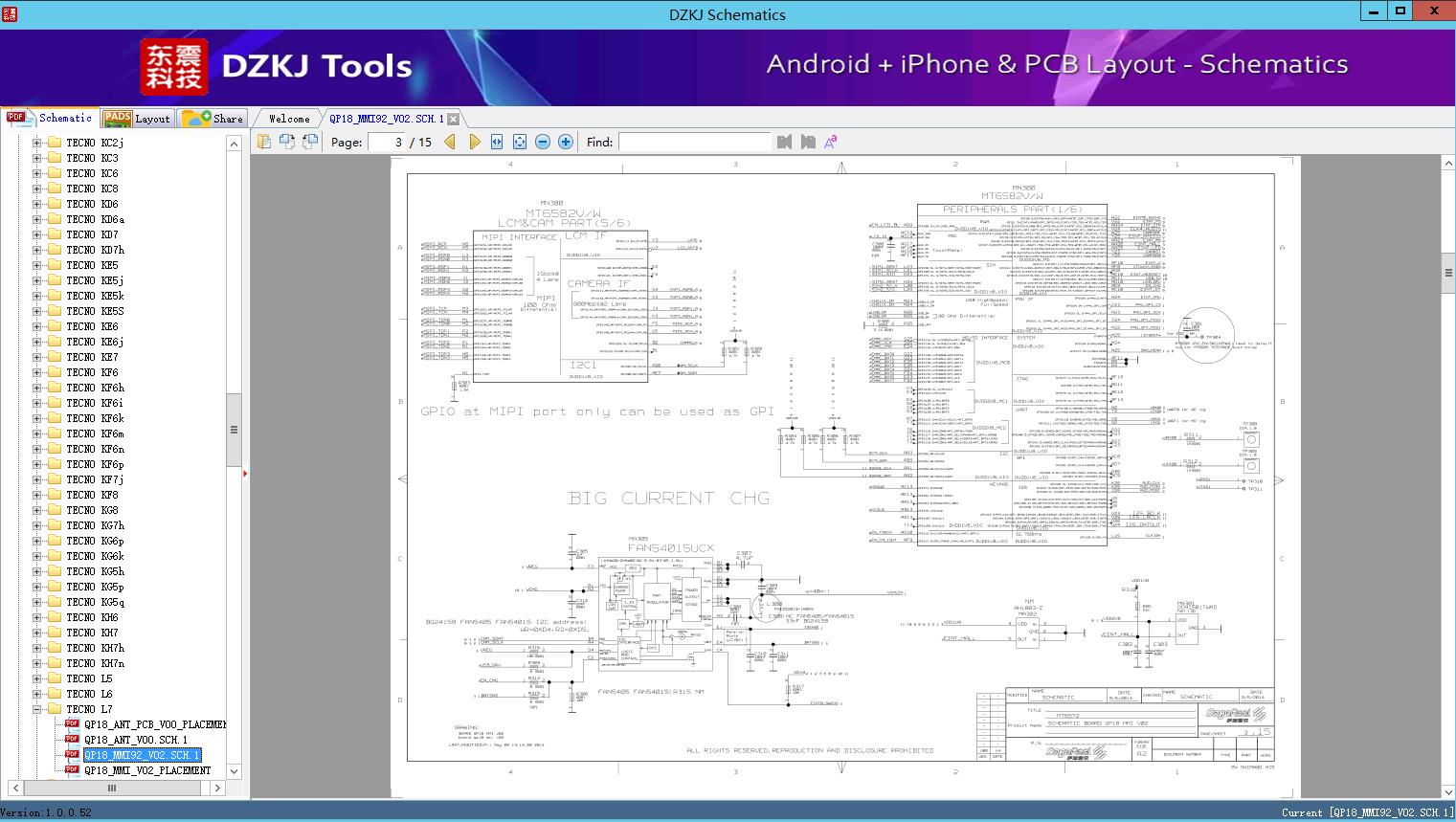Click the tree panel vertical scrollbar thumb

pos(234,431)
